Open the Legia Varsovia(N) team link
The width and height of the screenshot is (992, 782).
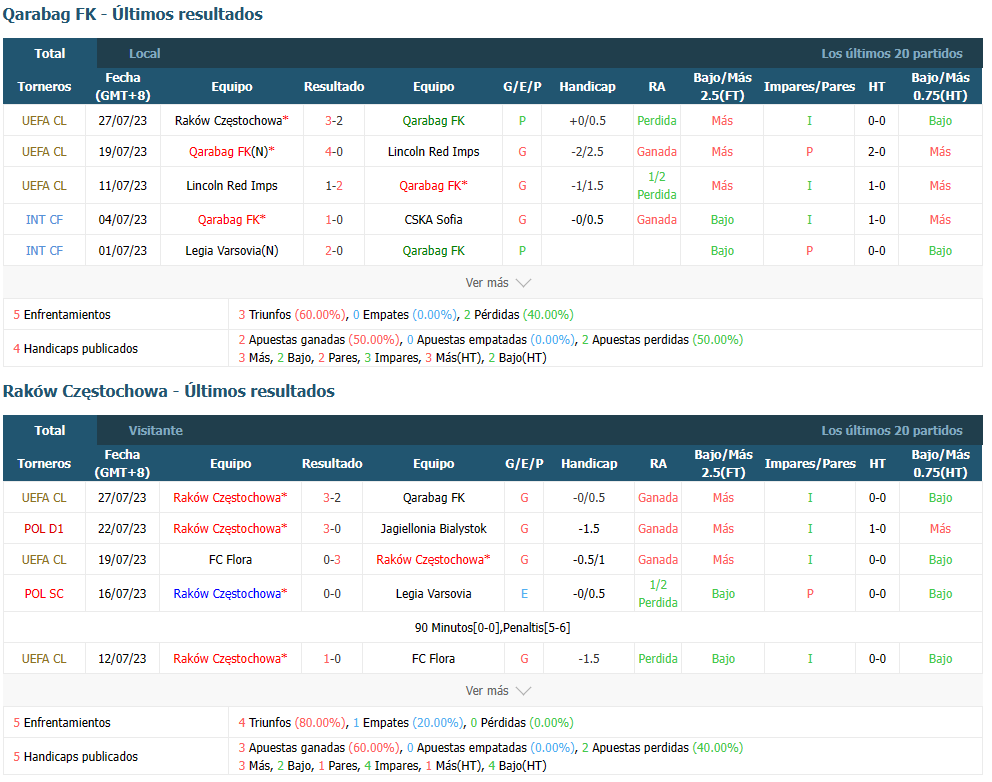(x=232, y=251)
